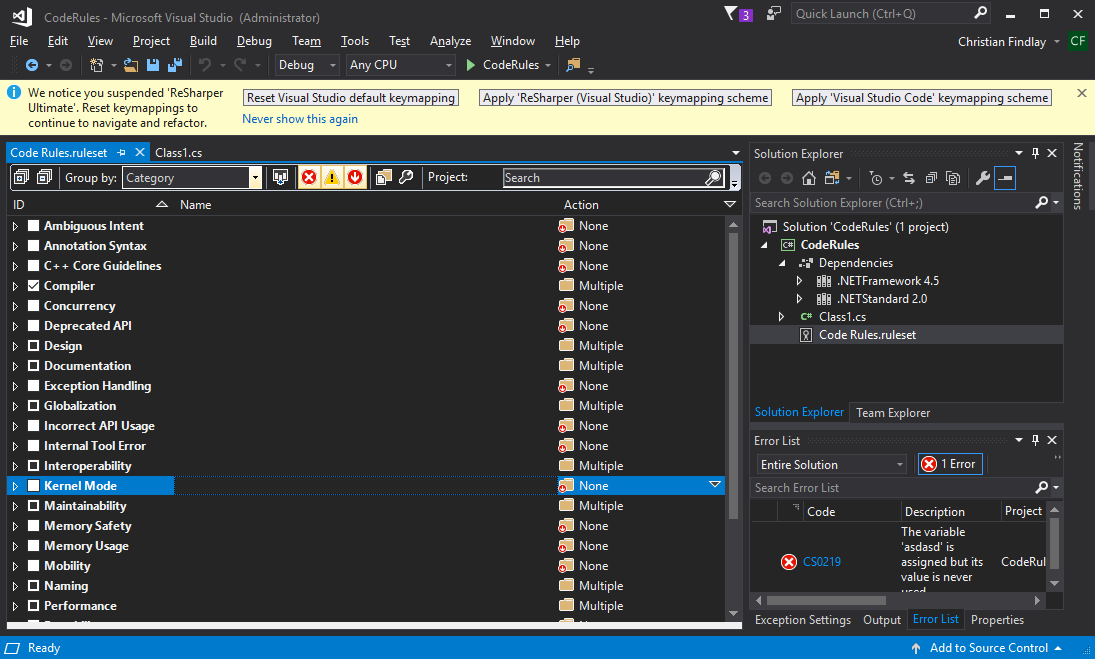Click the search magnifier in the ruleset search box

(x=713, y=177)
